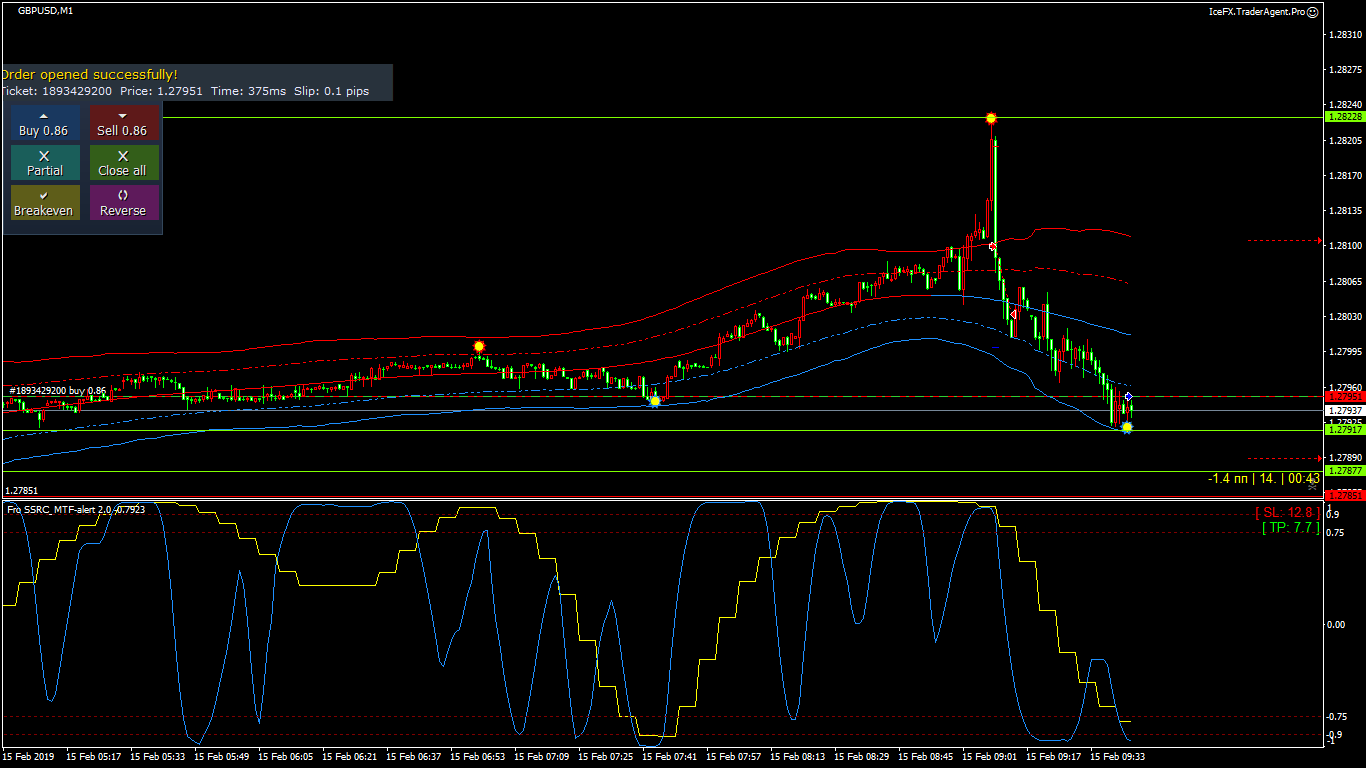Click the 1.27937 current price label
The height and width of the screenshot is (768, 1366).
click(1344, 411)
